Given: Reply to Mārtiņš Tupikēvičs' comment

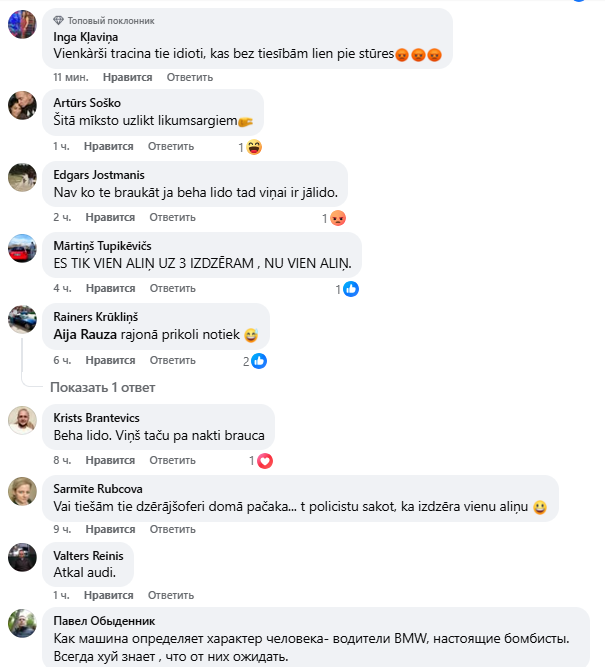Looking at the screenshot, I should (172, 288).
